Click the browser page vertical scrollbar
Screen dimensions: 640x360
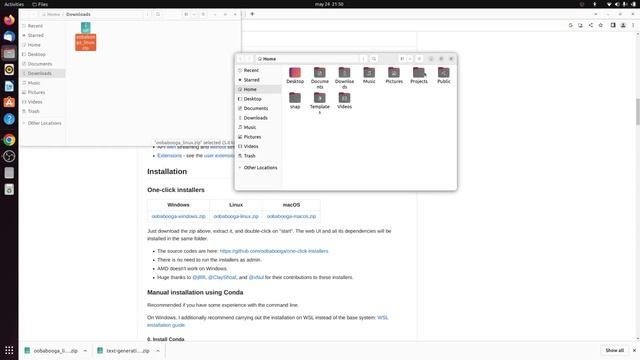[638, 111]
